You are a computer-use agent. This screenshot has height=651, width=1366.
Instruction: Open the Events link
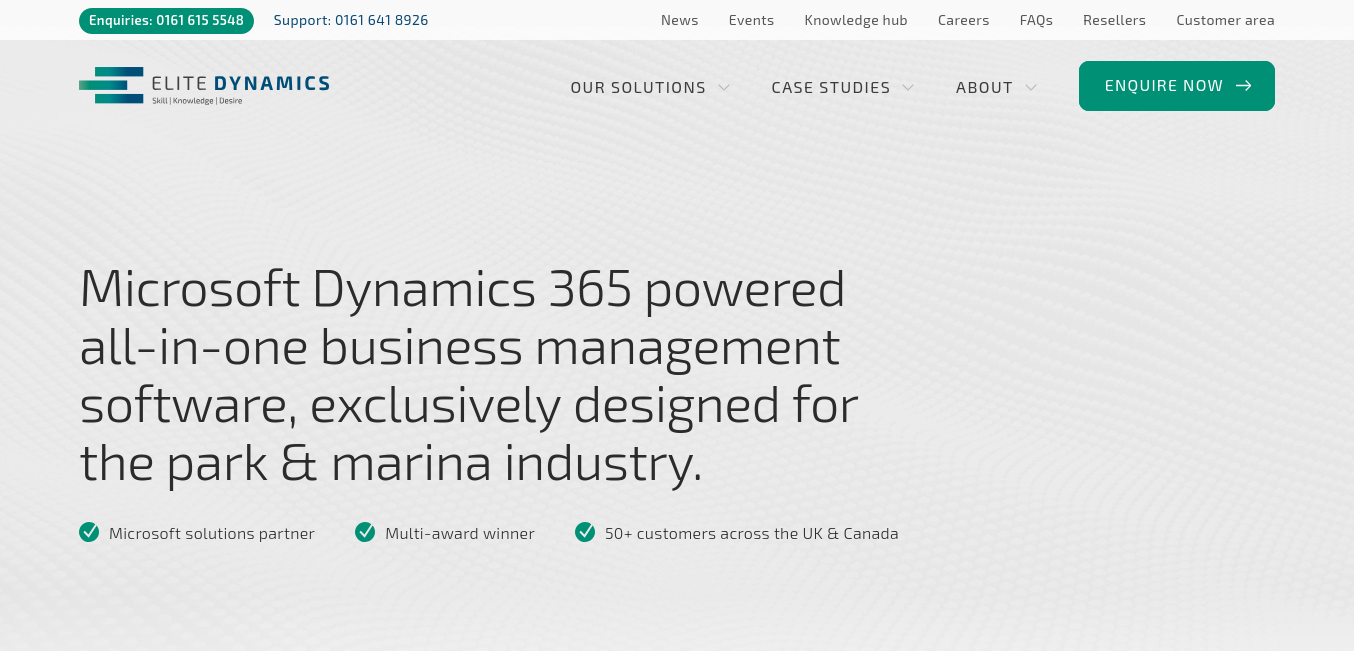click(751, 20)
